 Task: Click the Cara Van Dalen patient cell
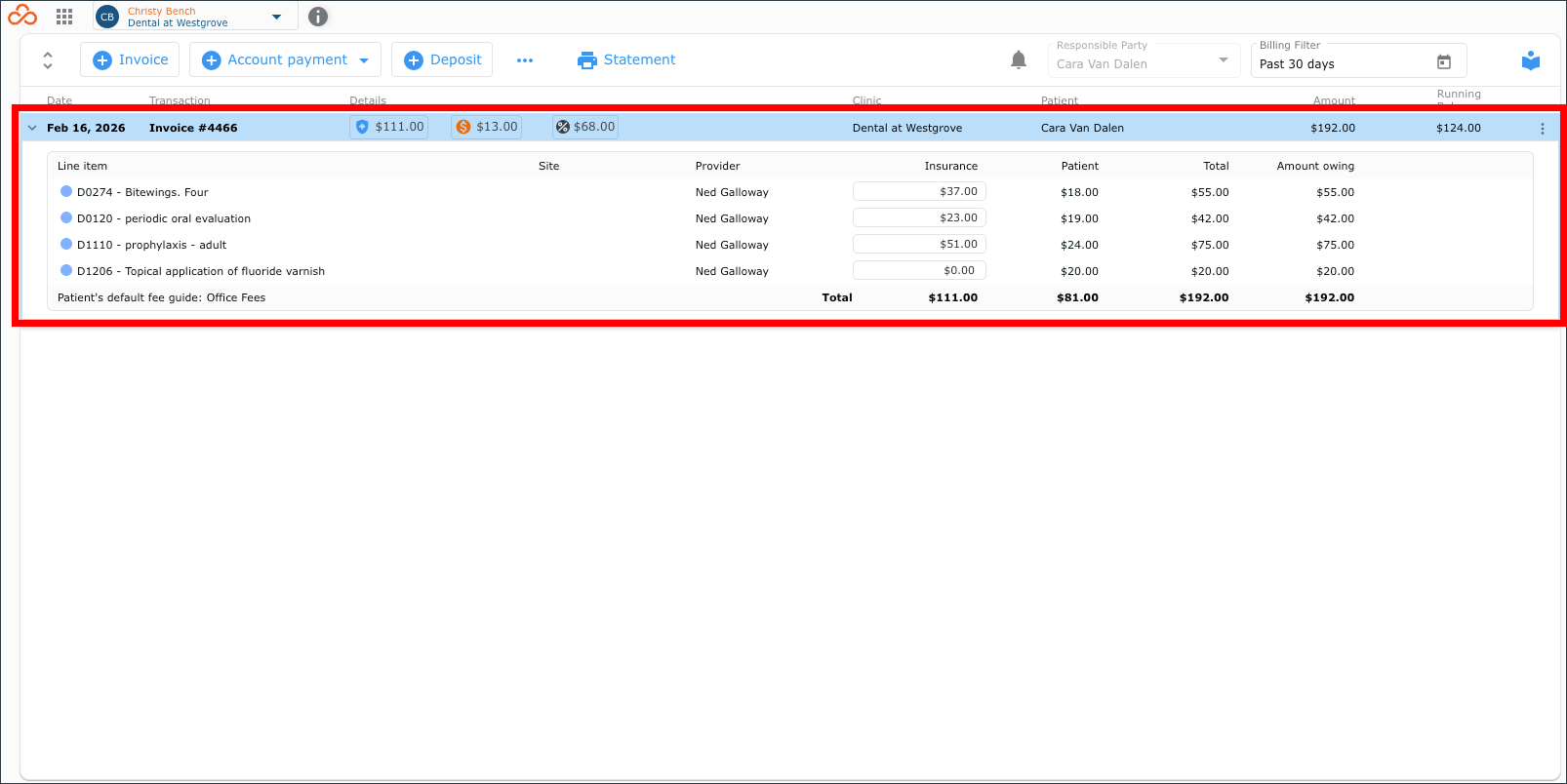point(1082,128)
